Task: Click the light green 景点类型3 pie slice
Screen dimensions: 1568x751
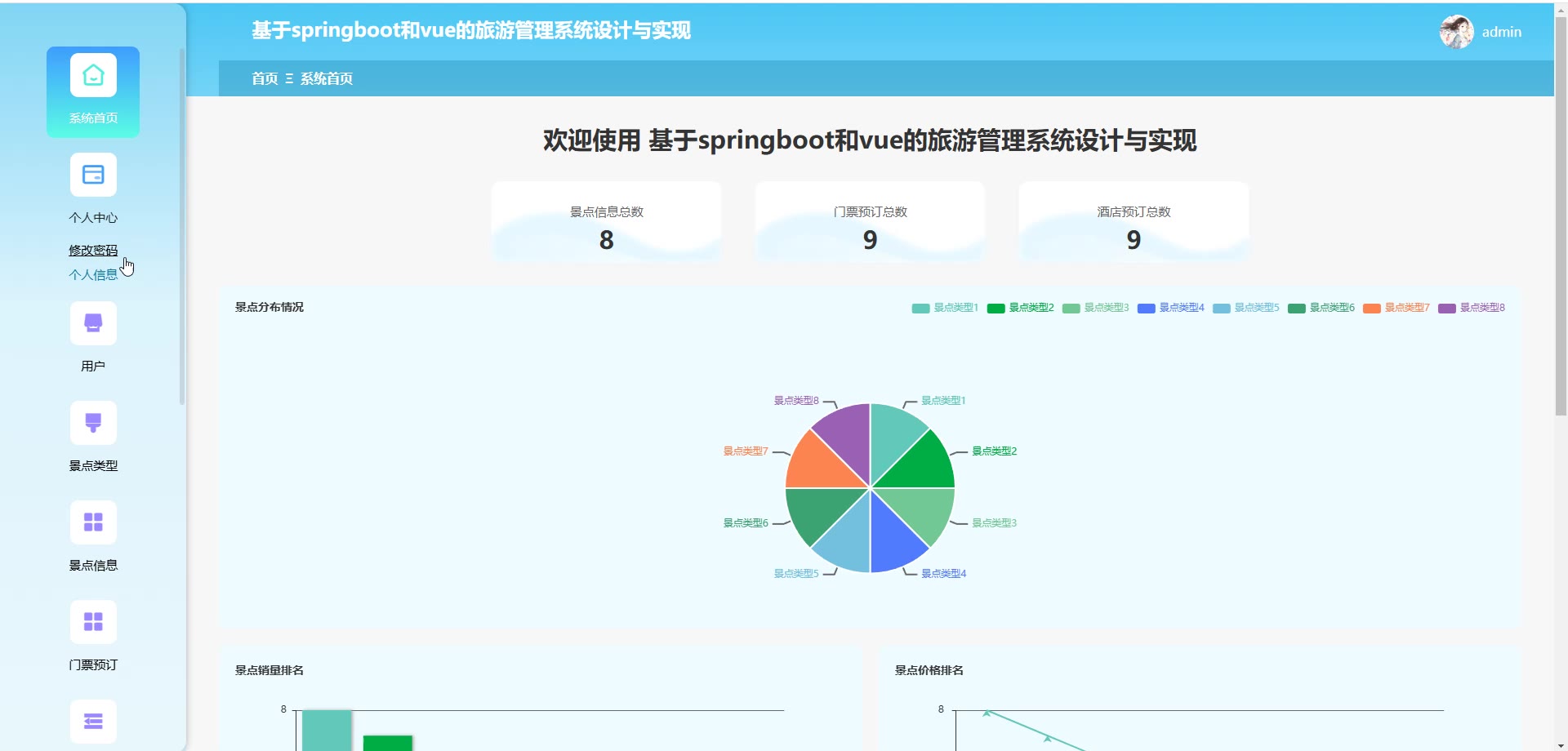Action: (x=924, y=511)
